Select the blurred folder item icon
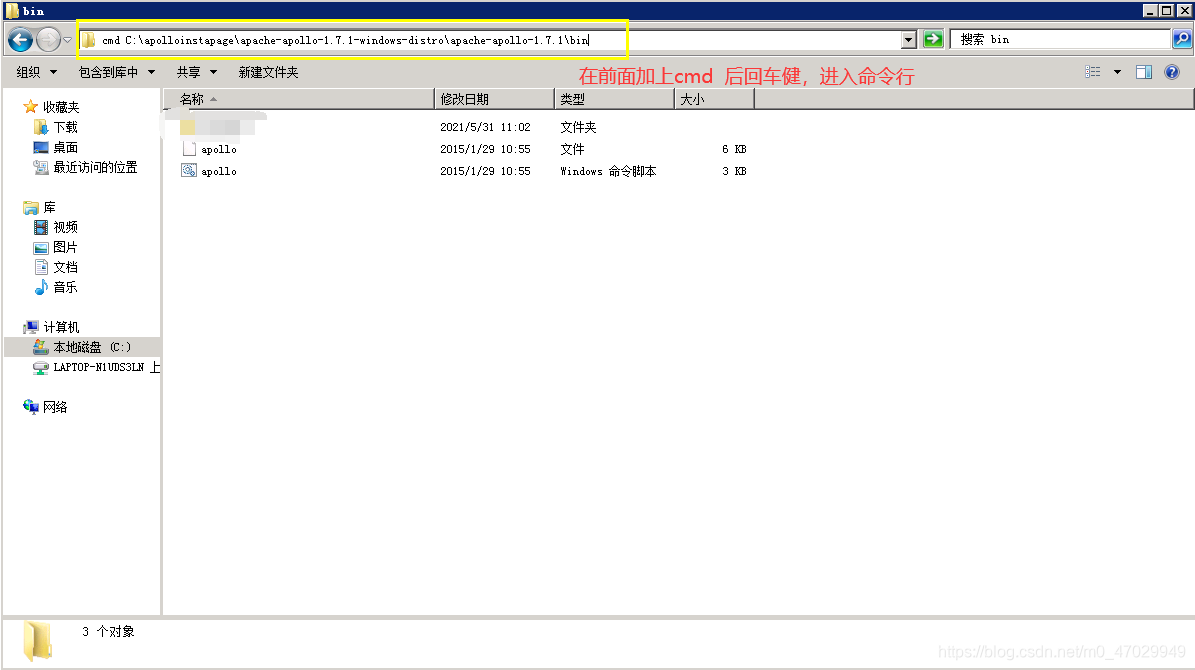This screenshot has width=1195, height=670. point(187,127)
